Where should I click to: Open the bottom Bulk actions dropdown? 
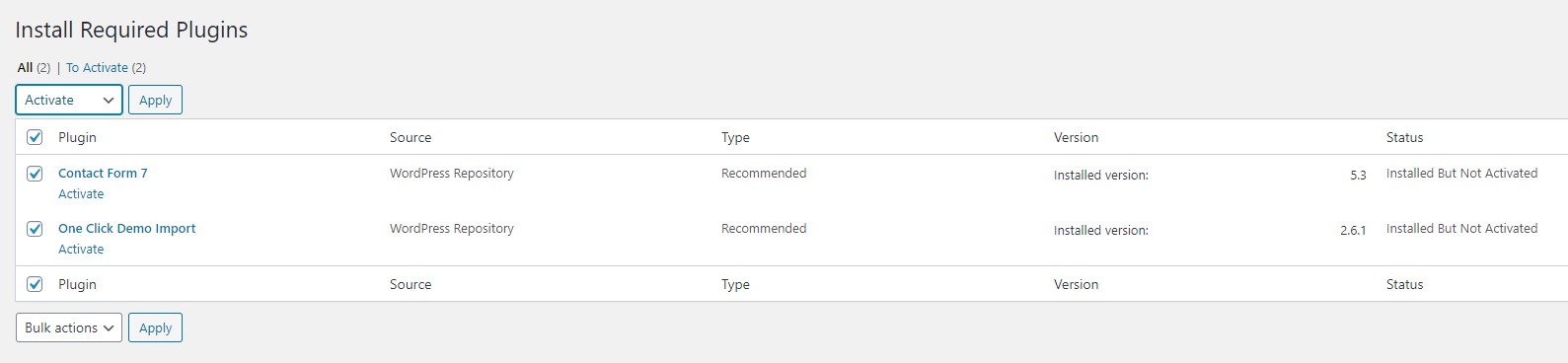[69, 327]
